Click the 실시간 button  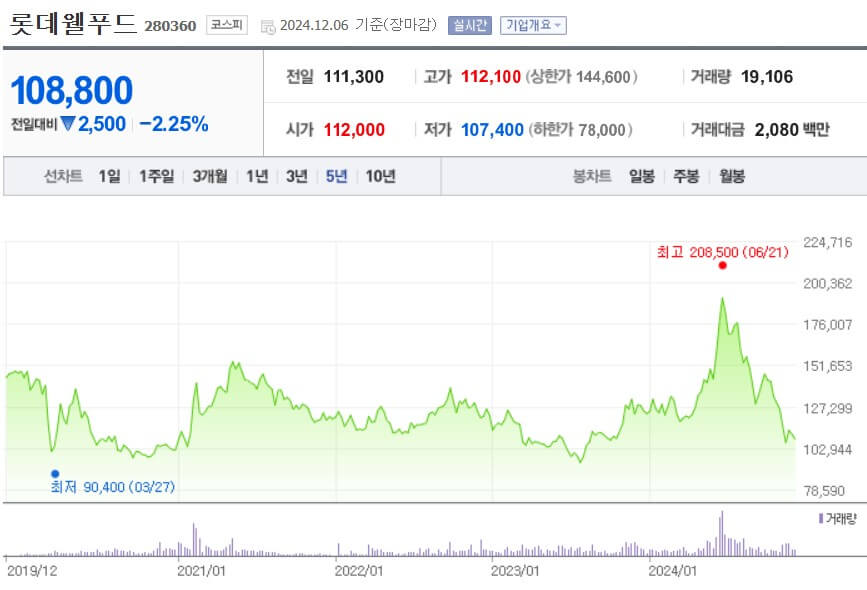point(469,25)
